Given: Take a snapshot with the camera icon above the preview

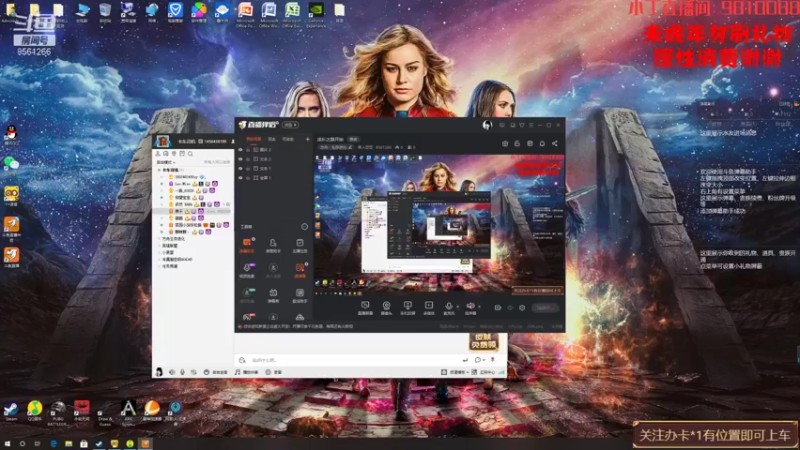Looking at the screenshot, I should pyautogui.click(x=505, y=143).
